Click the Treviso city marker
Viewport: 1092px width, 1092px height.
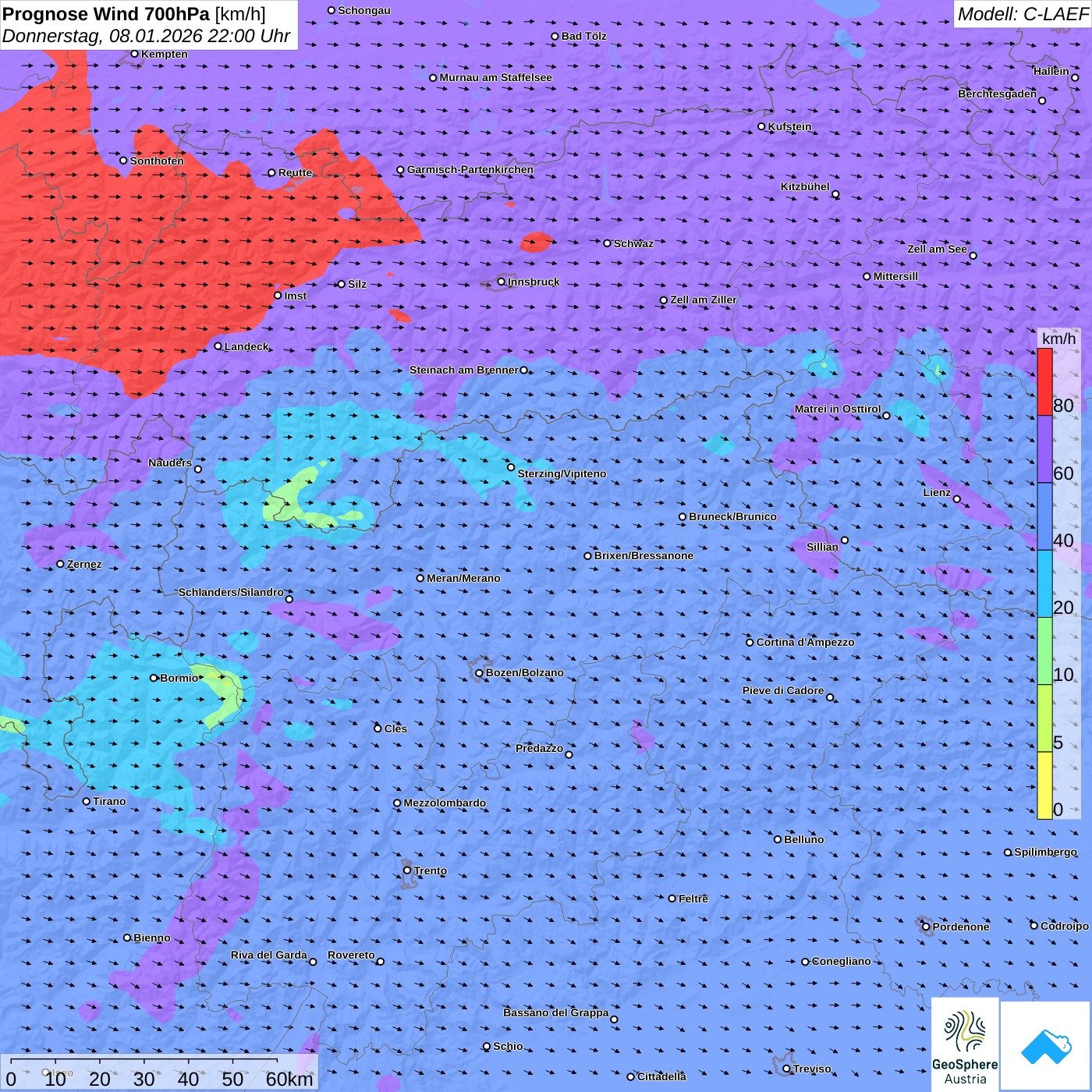[x=787, y=1069]
